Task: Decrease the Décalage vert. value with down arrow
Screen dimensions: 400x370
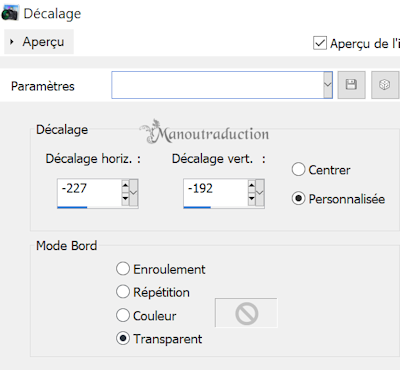Action: tap(252, 199)
